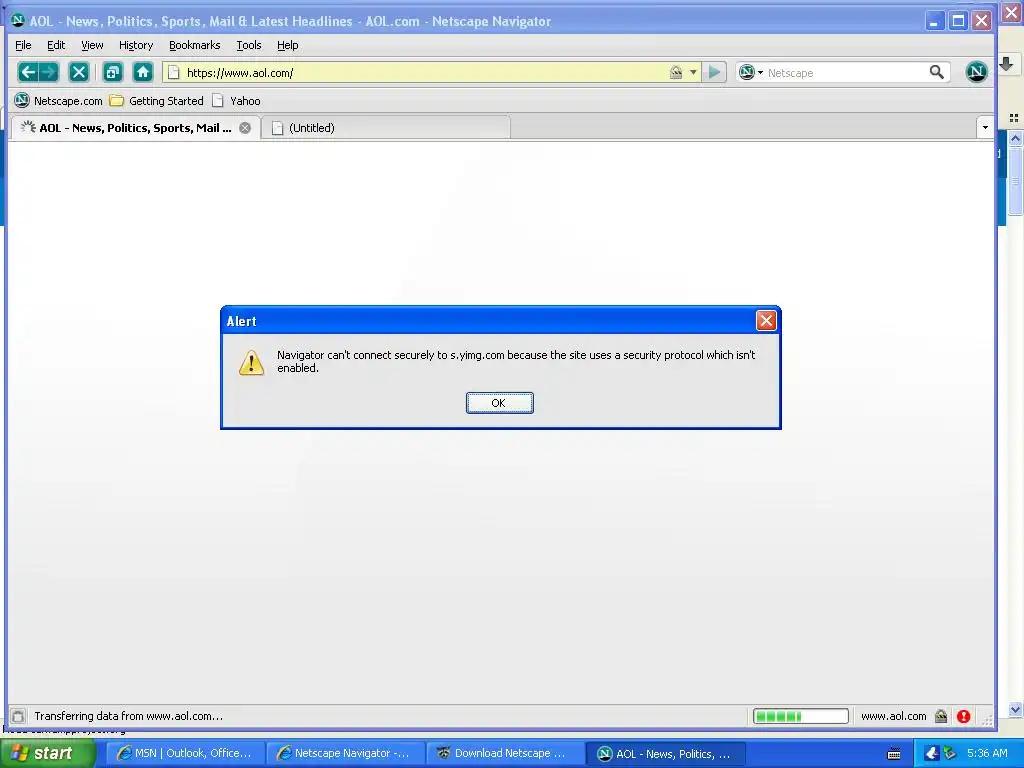The height and width of the screenshot is (768, 1024).
Task: Click the 5:36 AM clock
Action: point(987,754)
